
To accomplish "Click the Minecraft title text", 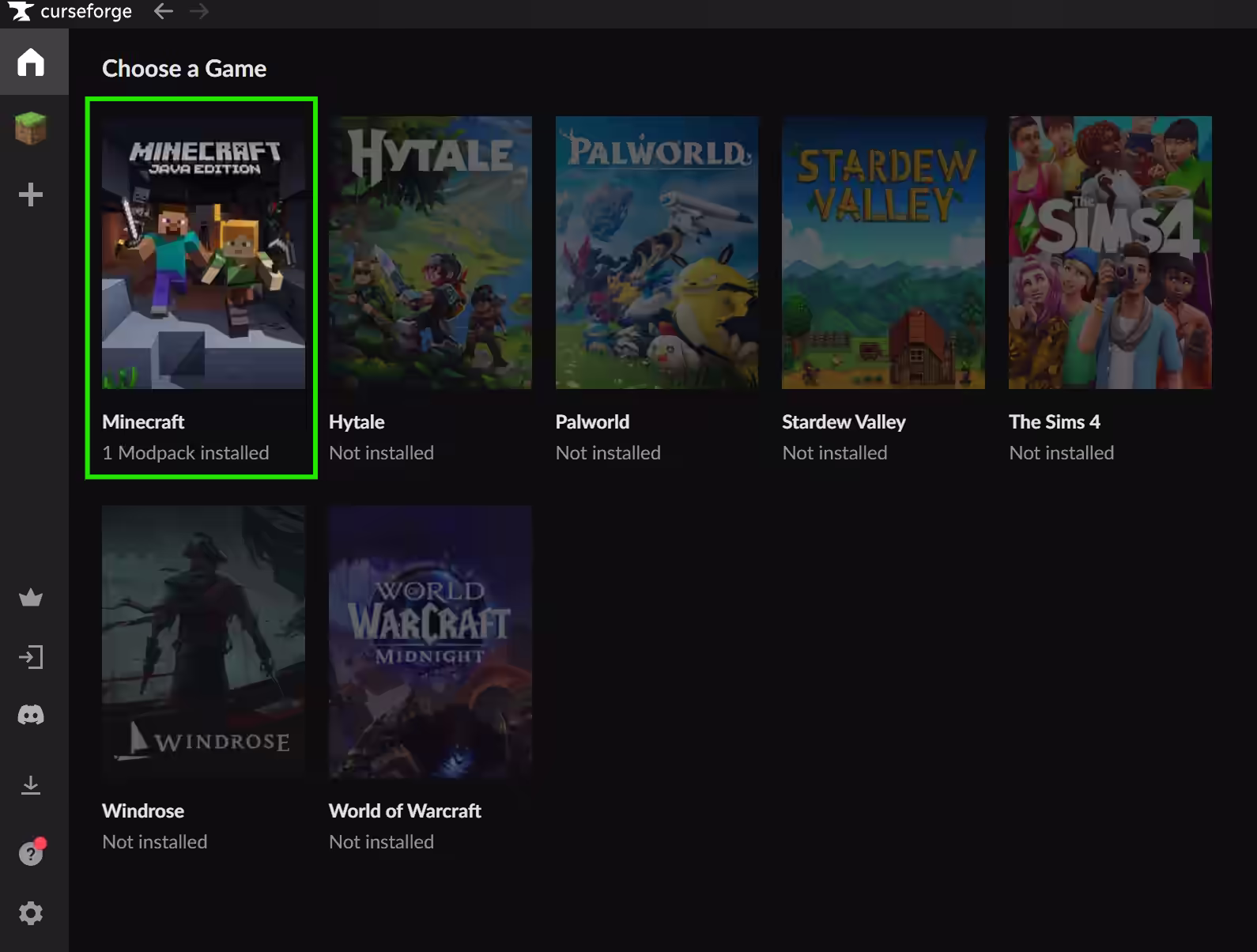I will pyautogui.click(x=143, y=422).
